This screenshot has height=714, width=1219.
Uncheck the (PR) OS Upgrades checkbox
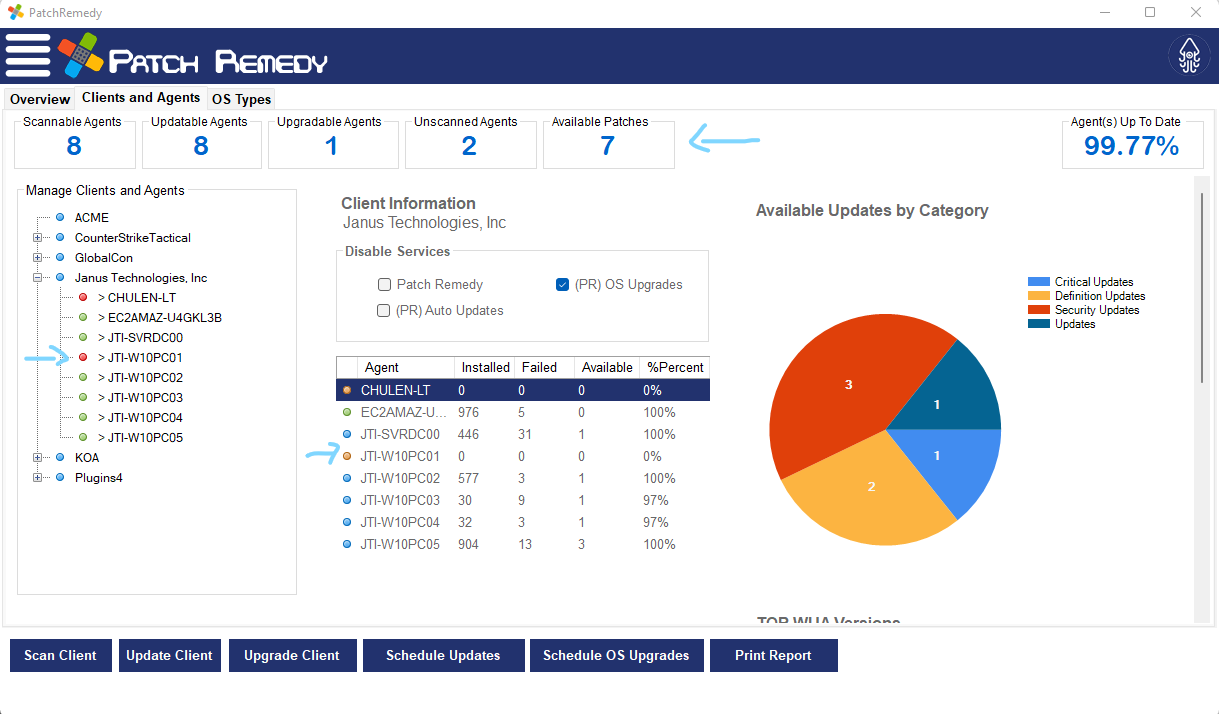[x=562, y=285]
